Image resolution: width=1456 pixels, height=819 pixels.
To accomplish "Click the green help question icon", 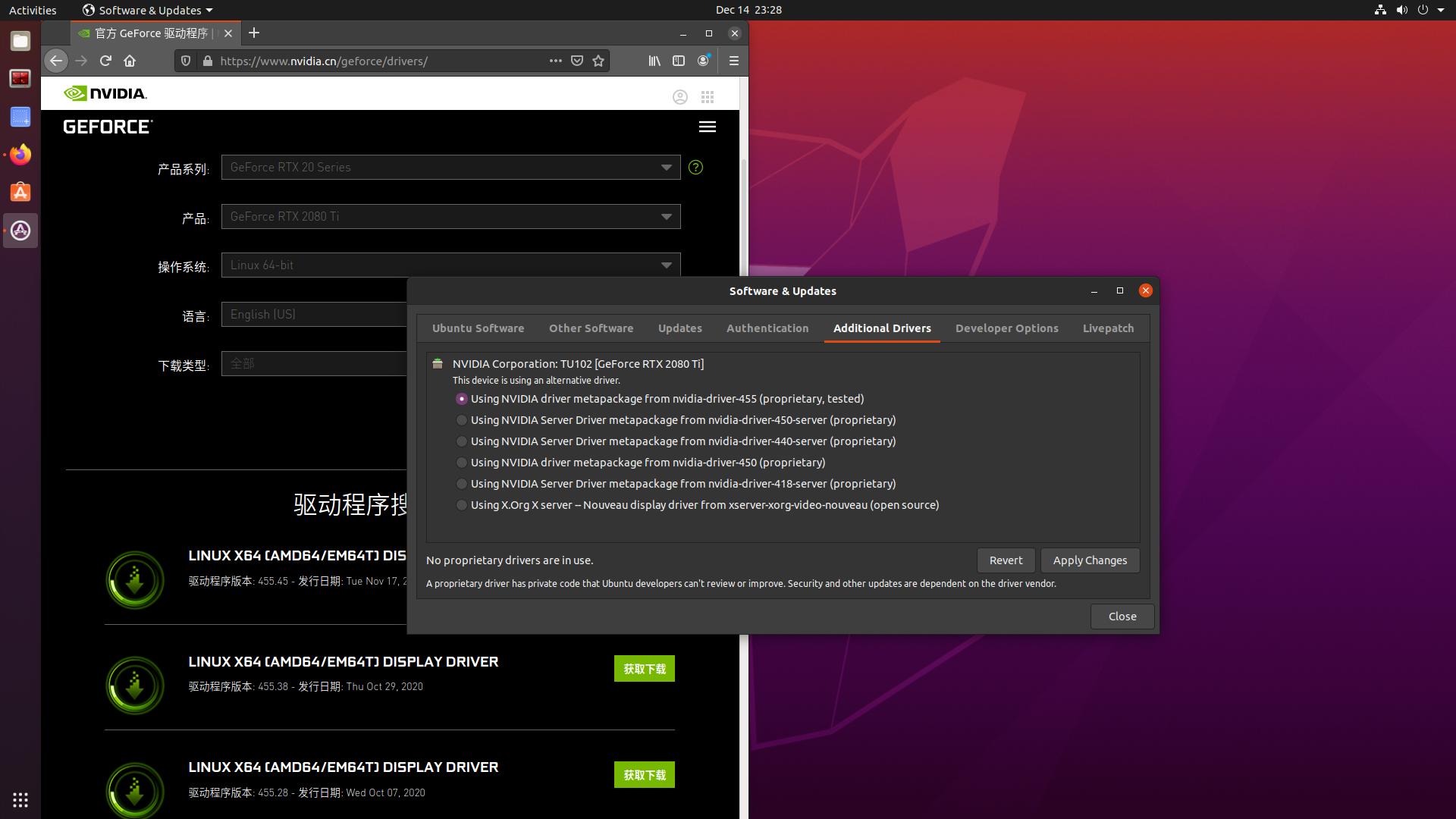I will pyautogui.click(x=695, y=168).
